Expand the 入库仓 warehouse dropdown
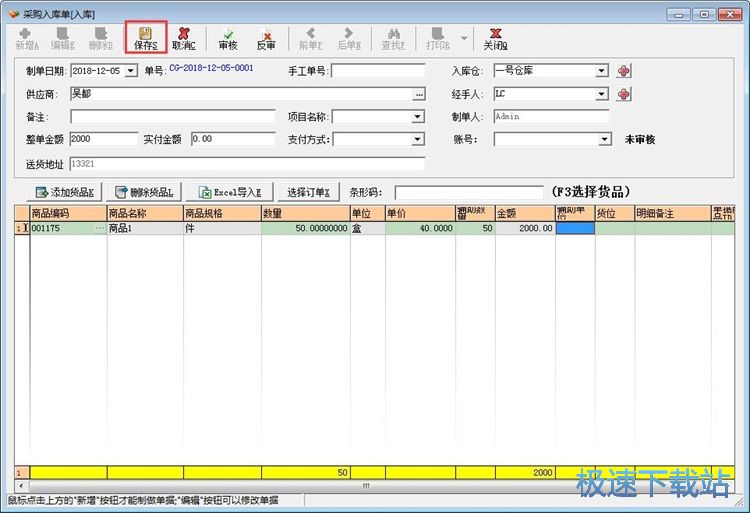This screenshot has width=750, height=513. tap(602, 71)
